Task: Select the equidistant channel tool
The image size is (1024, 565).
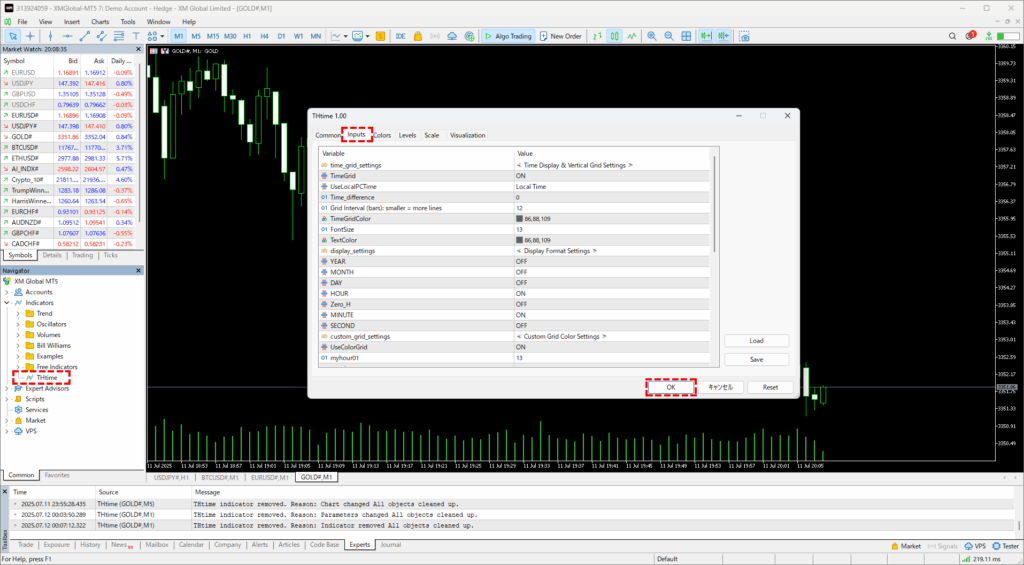Action: (101, 36)
